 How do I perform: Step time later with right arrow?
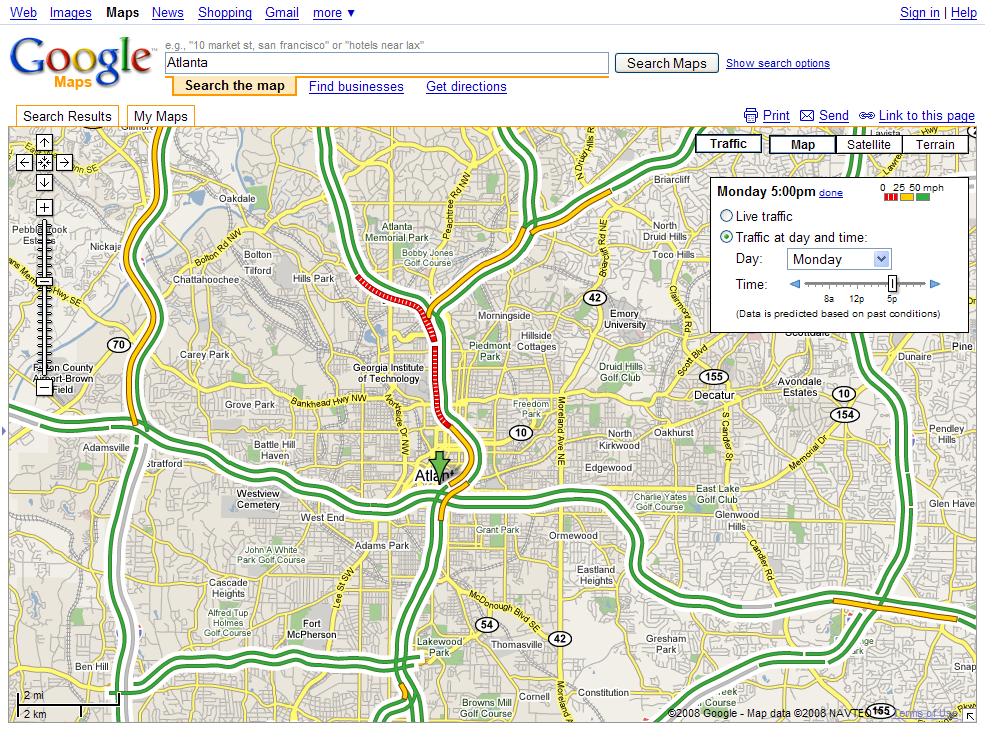(935, 284)
